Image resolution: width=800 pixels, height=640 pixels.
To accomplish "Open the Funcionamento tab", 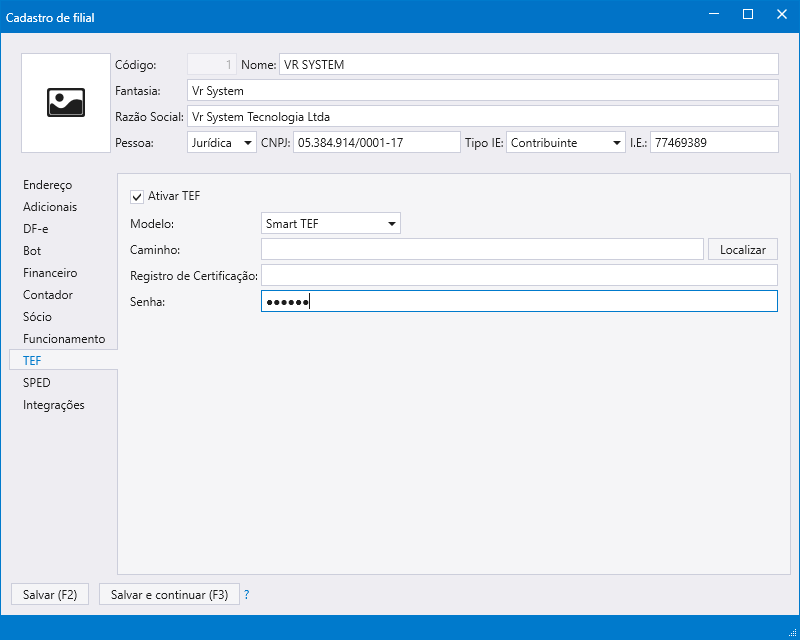I will [64, 338].
